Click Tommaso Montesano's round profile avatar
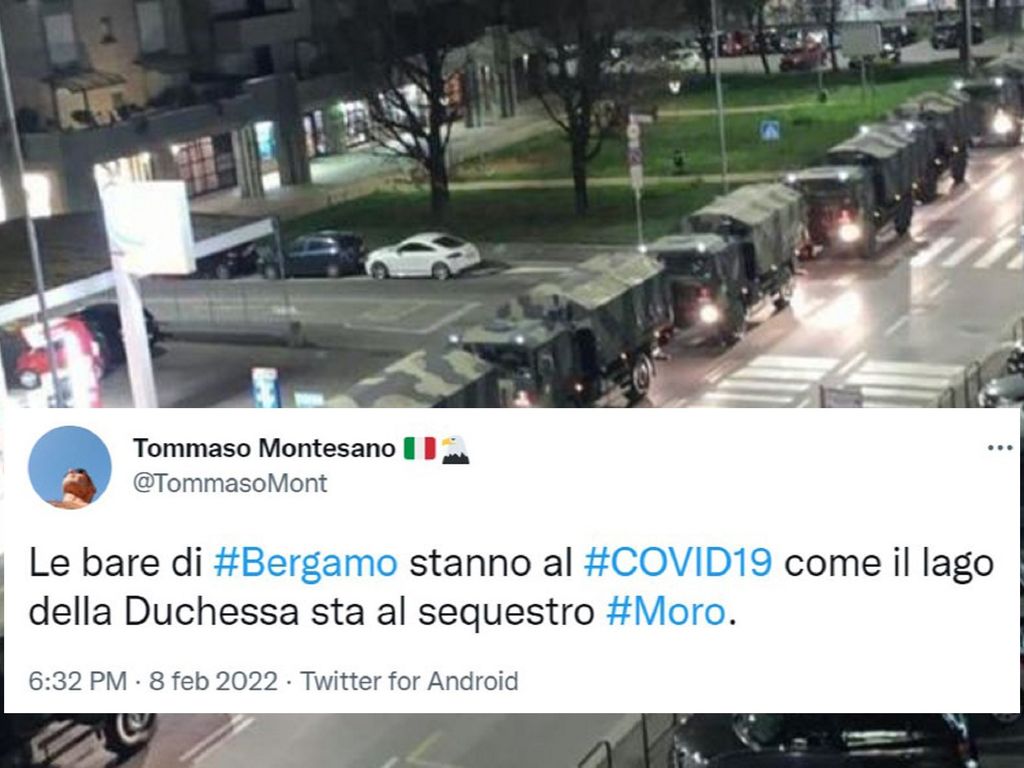Viewport: 1024px width, 768px height. point(70,468)
